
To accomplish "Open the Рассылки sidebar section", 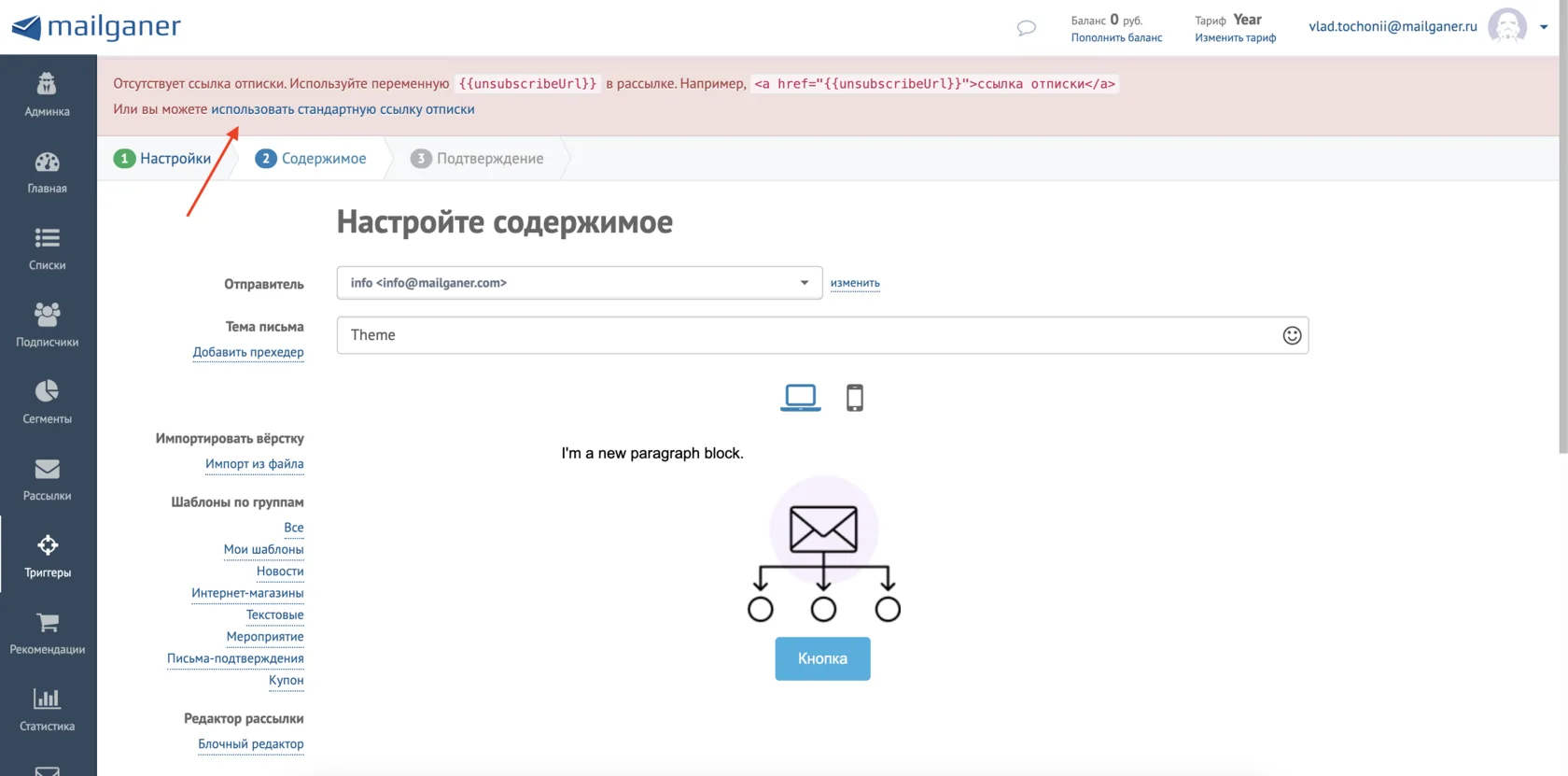I will 48,479.
